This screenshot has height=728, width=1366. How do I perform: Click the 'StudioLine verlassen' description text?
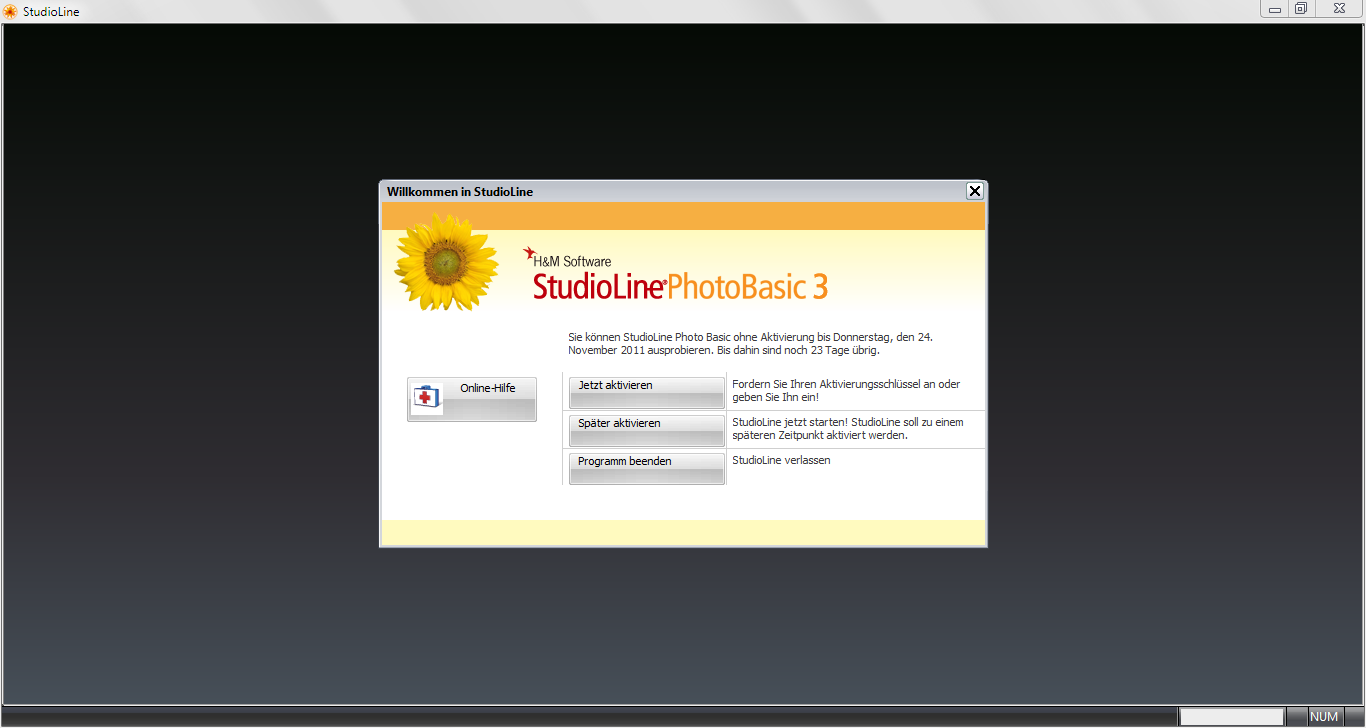coord(781,460)
